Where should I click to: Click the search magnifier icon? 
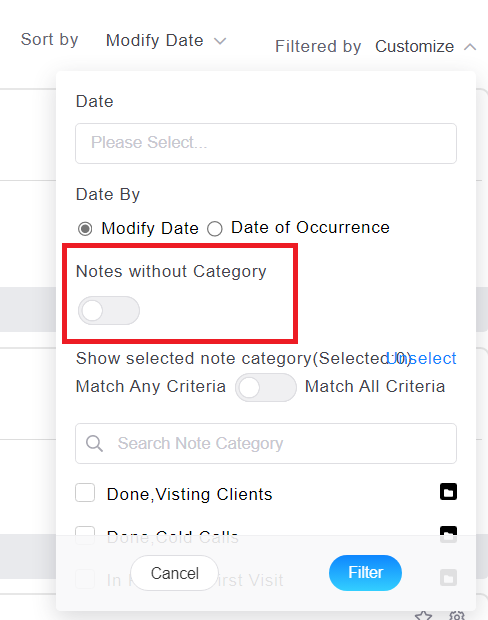(x=95, y=444)
